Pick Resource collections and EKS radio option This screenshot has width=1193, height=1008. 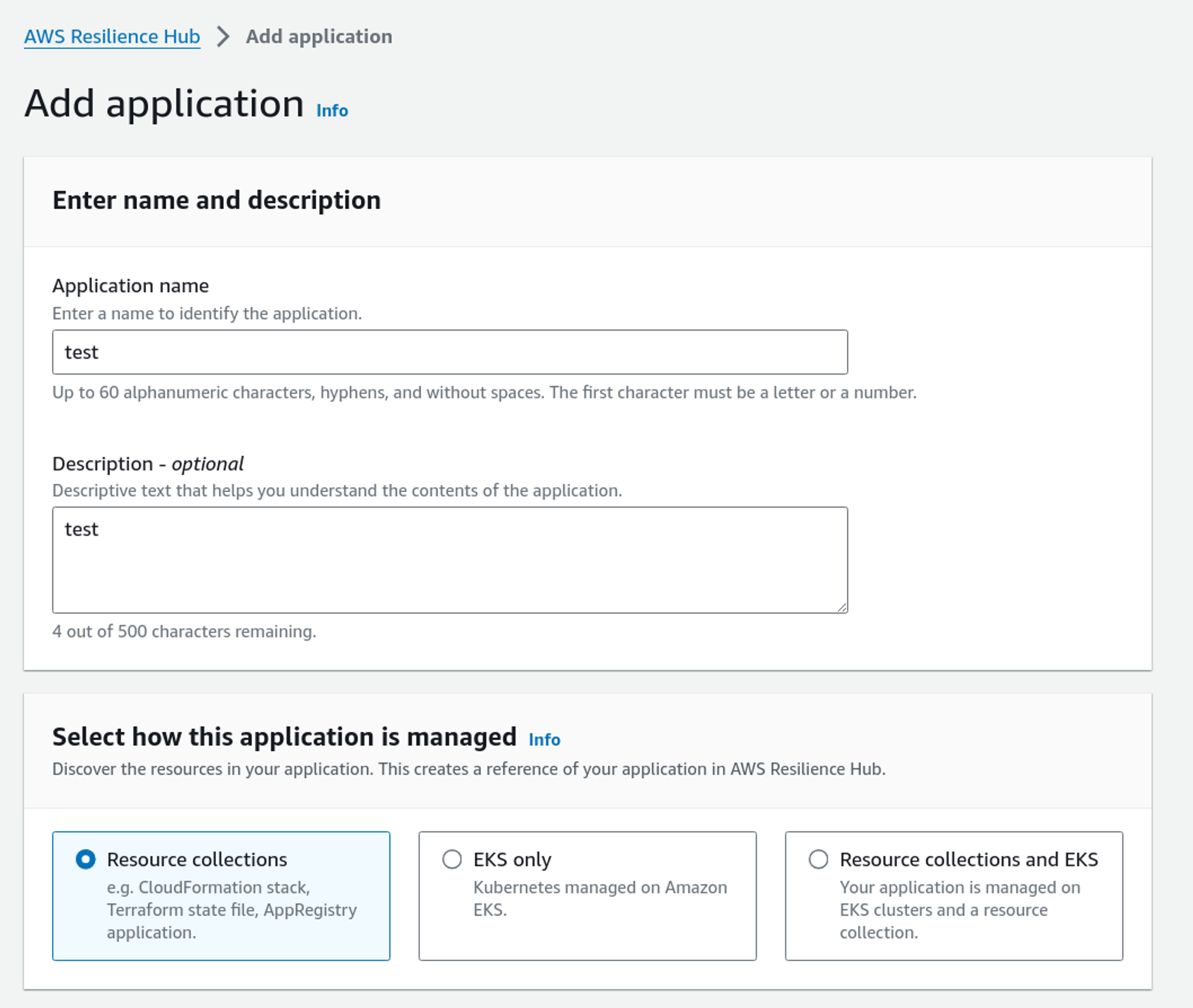point(818,859)
